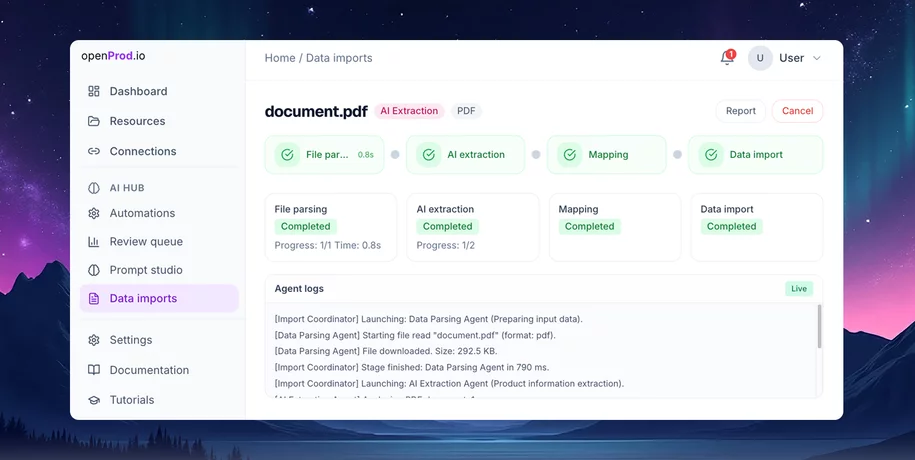Image resolution: width=915 pixels, height=460 pixels.
Task: Click the Documentation book icon
Action: [94, 370]
